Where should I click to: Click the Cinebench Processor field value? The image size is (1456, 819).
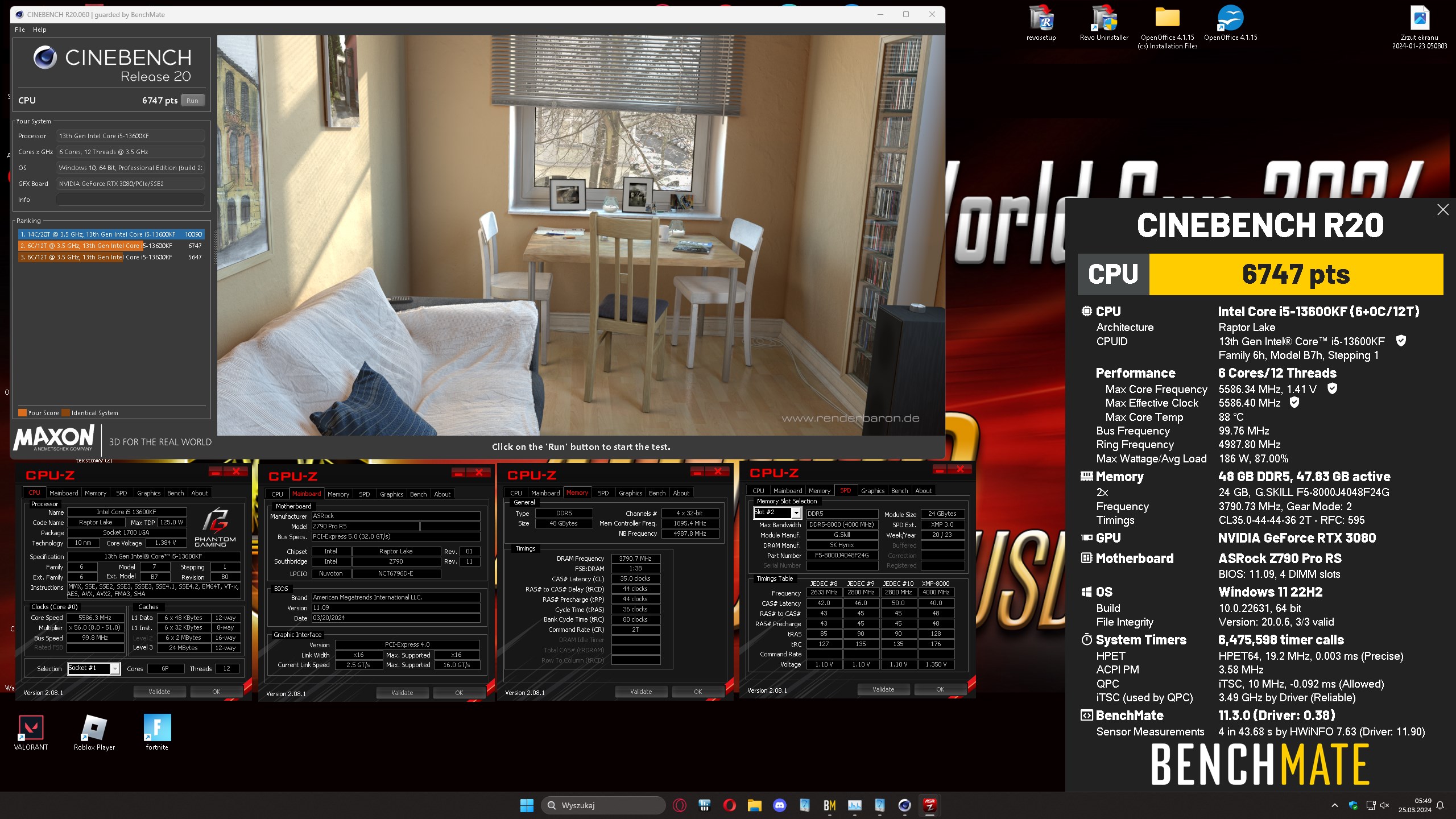click(x=130, y=136)
